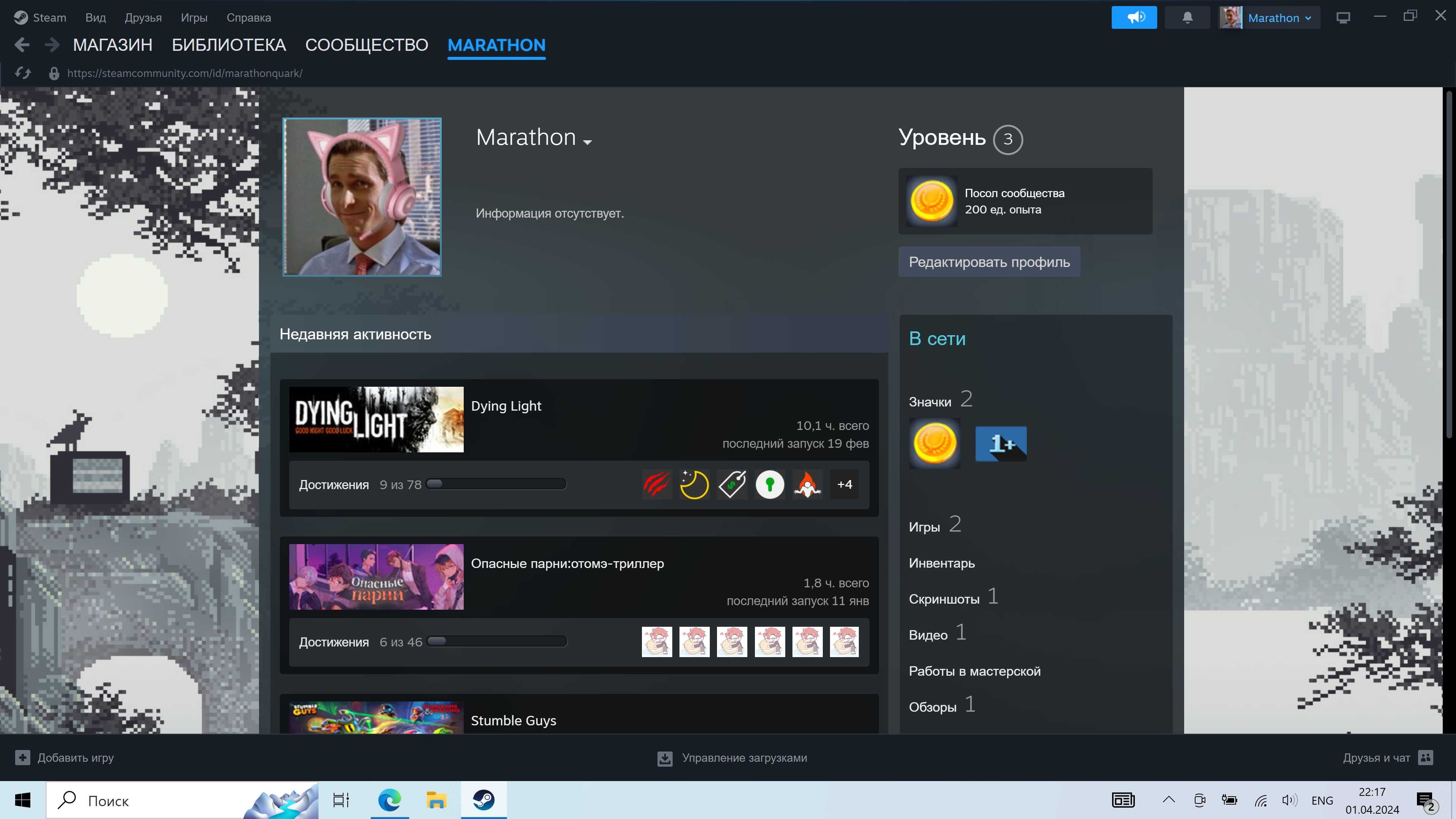Show the +4 more Dying Light achievements
Screen dimensions: 1456x819
pyautogui.click(x=844, y=485)
